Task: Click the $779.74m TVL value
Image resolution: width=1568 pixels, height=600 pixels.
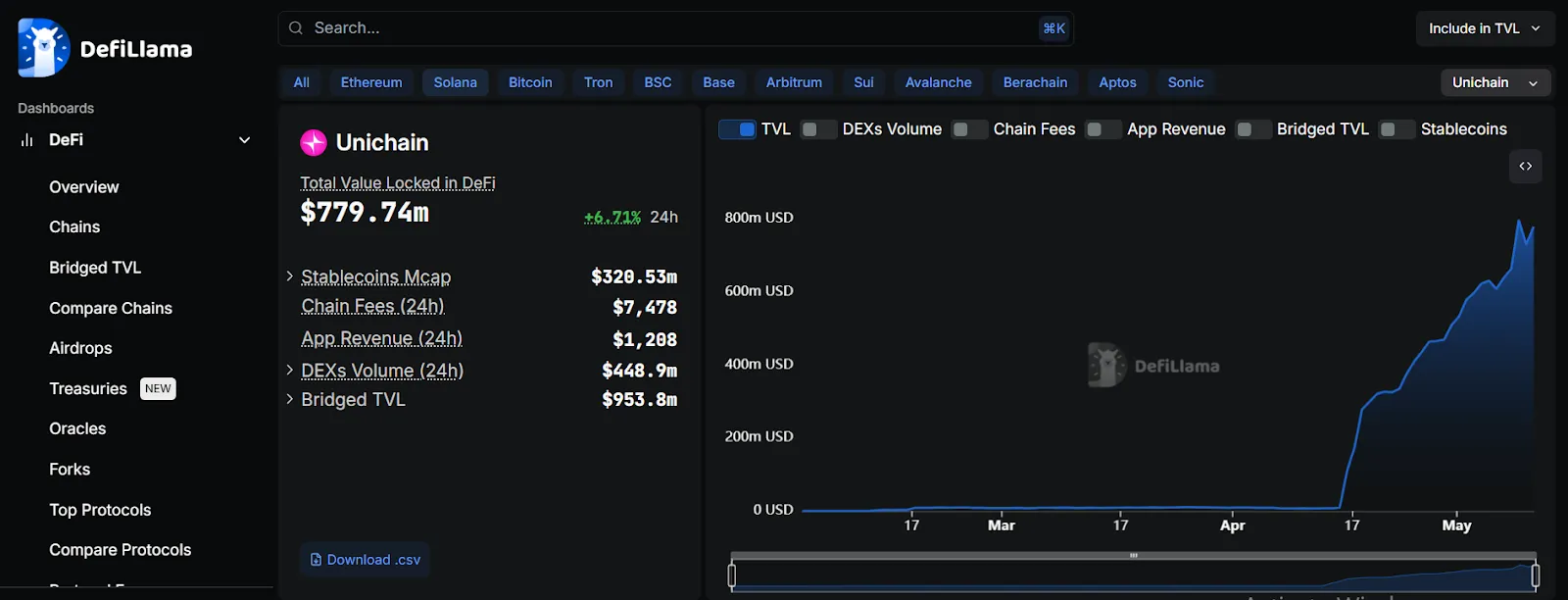Action: point(365,213)
